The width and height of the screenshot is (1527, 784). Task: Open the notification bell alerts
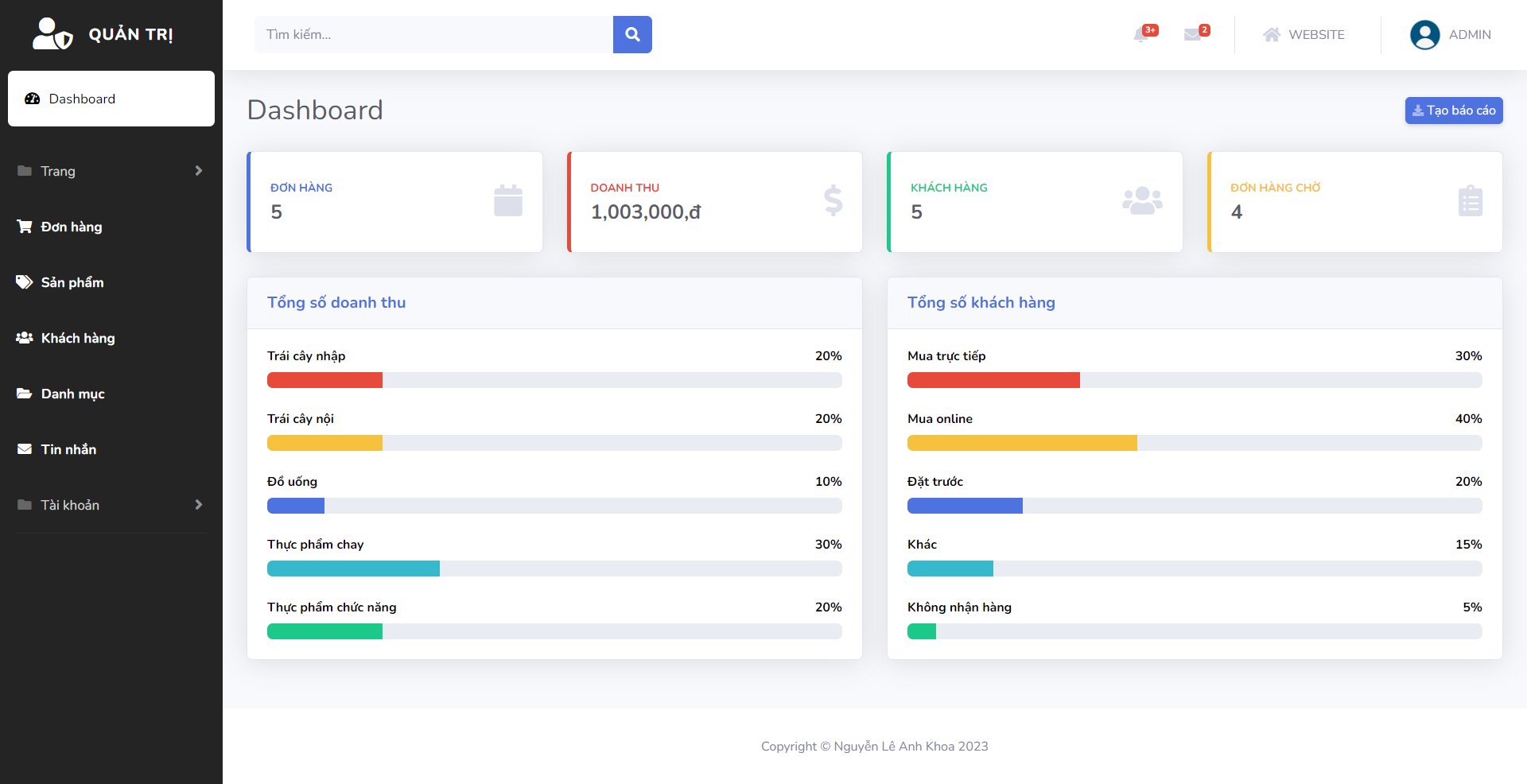pos(1141,34)
